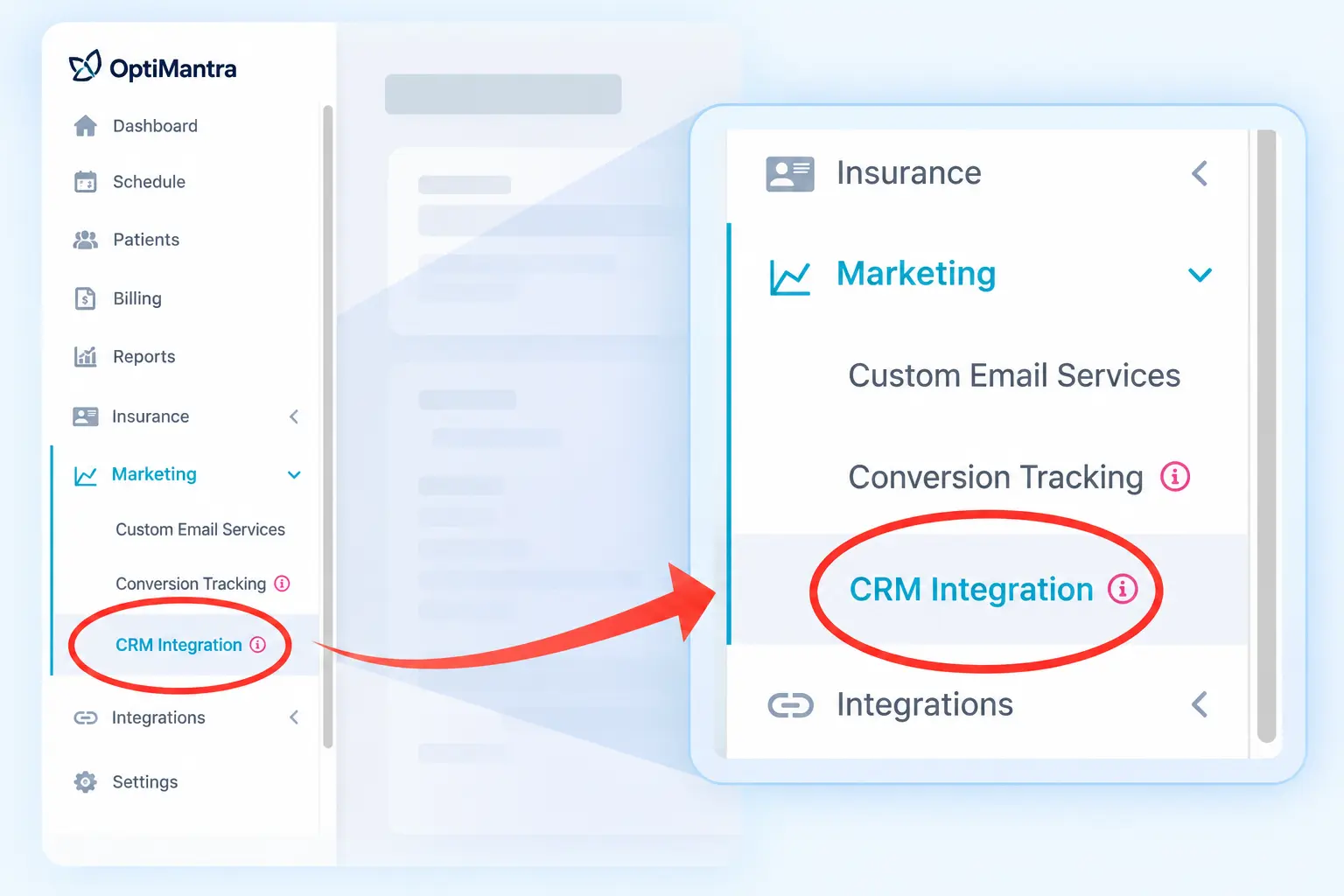Select Custom Email Services in sidebar

tap(200, 529)
